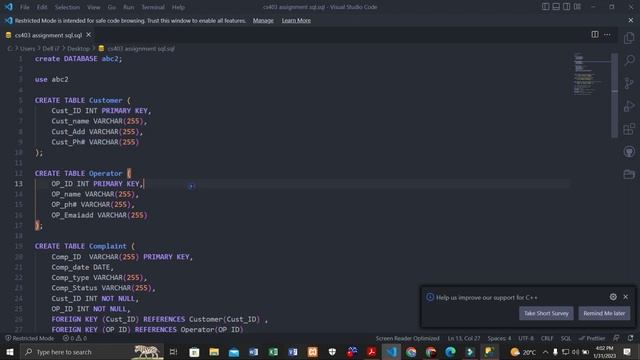The width and height of the screenshot is (640, 360).
Task: Open the Run and Debug view
Action: click(629, 106)
